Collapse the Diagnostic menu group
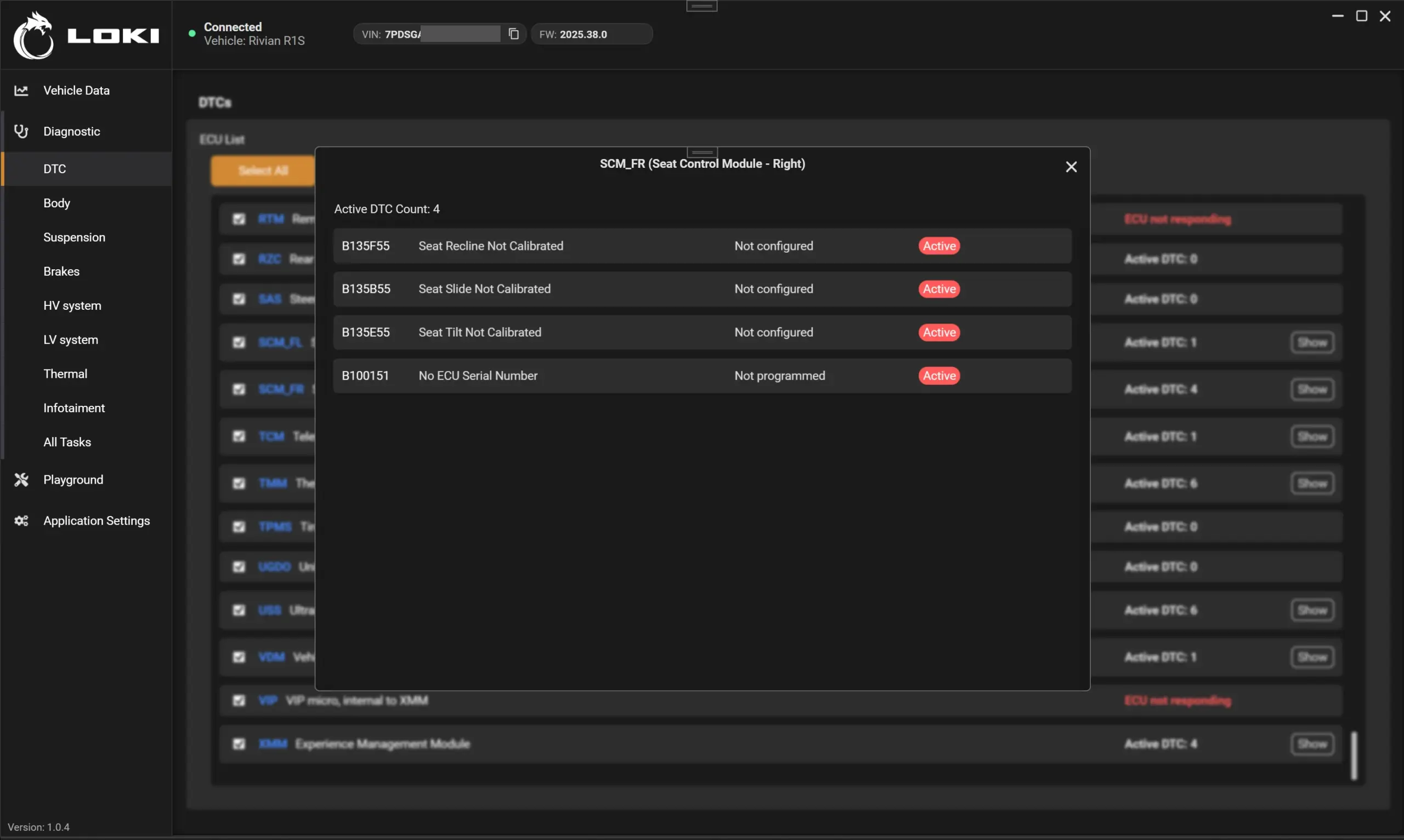The width and height of the screenshot is (1404, 840). 87,132
